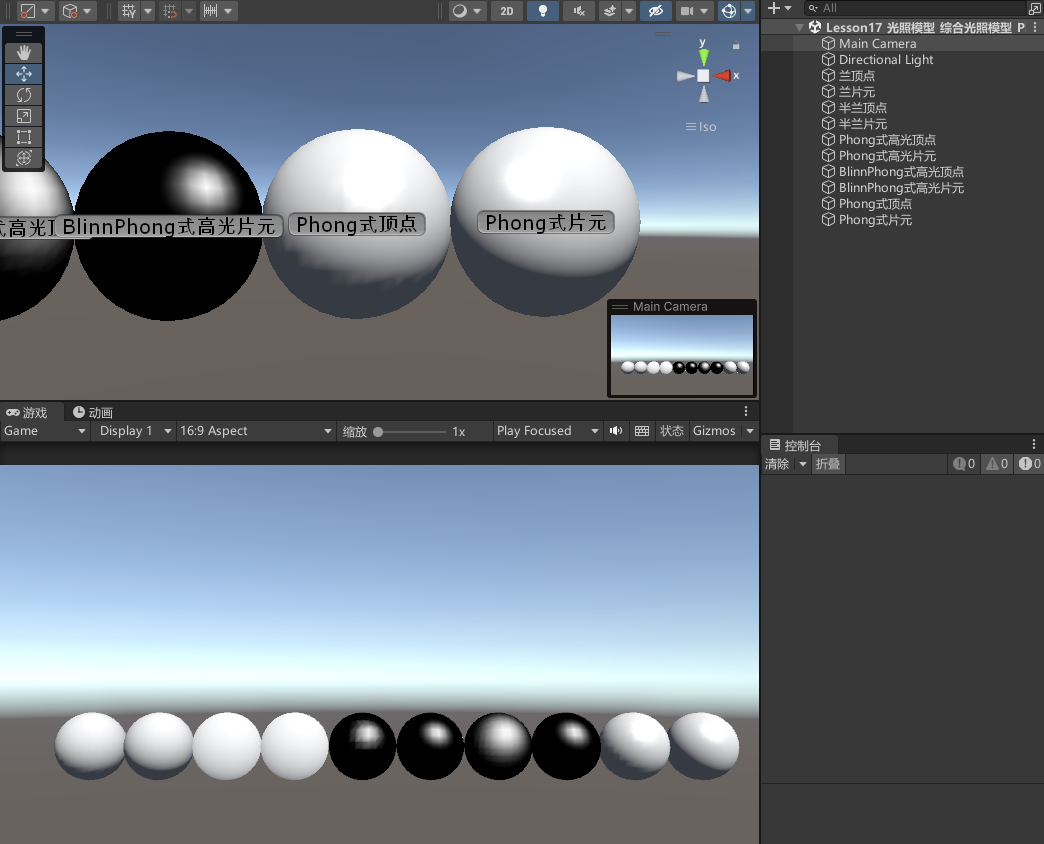
Task: Select the Scale tool in scene toolbar
Action: coord(24,116)
